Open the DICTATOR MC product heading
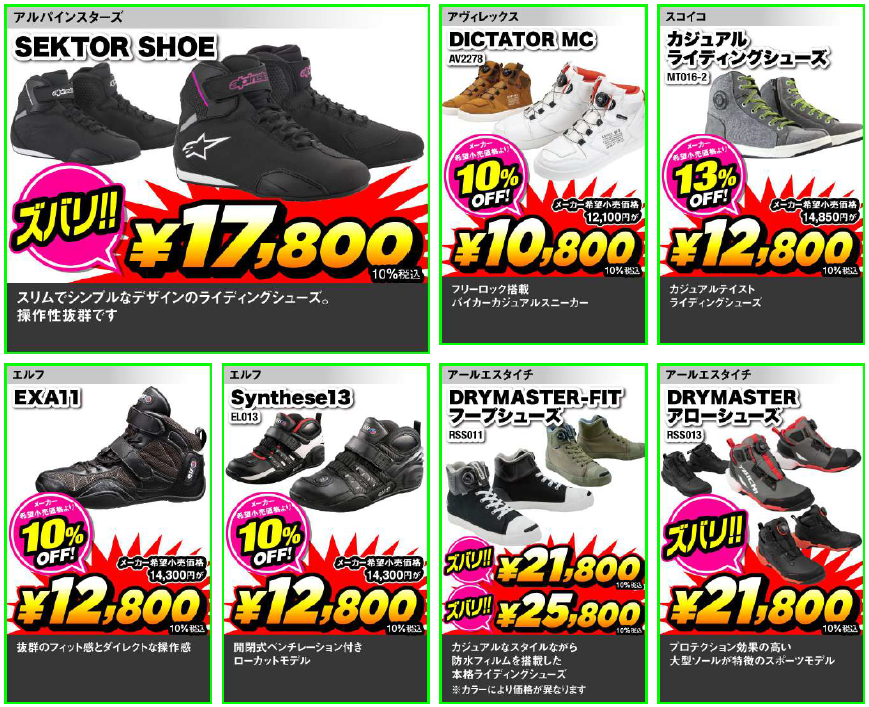Image resolution: width=869 pixels, height=707 pixels. 522,39
